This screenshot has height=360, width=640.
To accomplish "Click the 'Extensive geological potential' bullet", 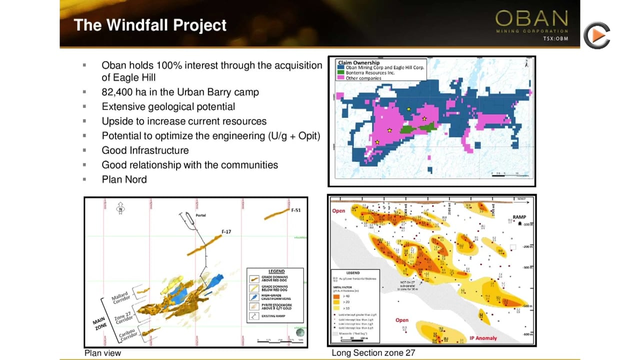I will pos(168,107).
